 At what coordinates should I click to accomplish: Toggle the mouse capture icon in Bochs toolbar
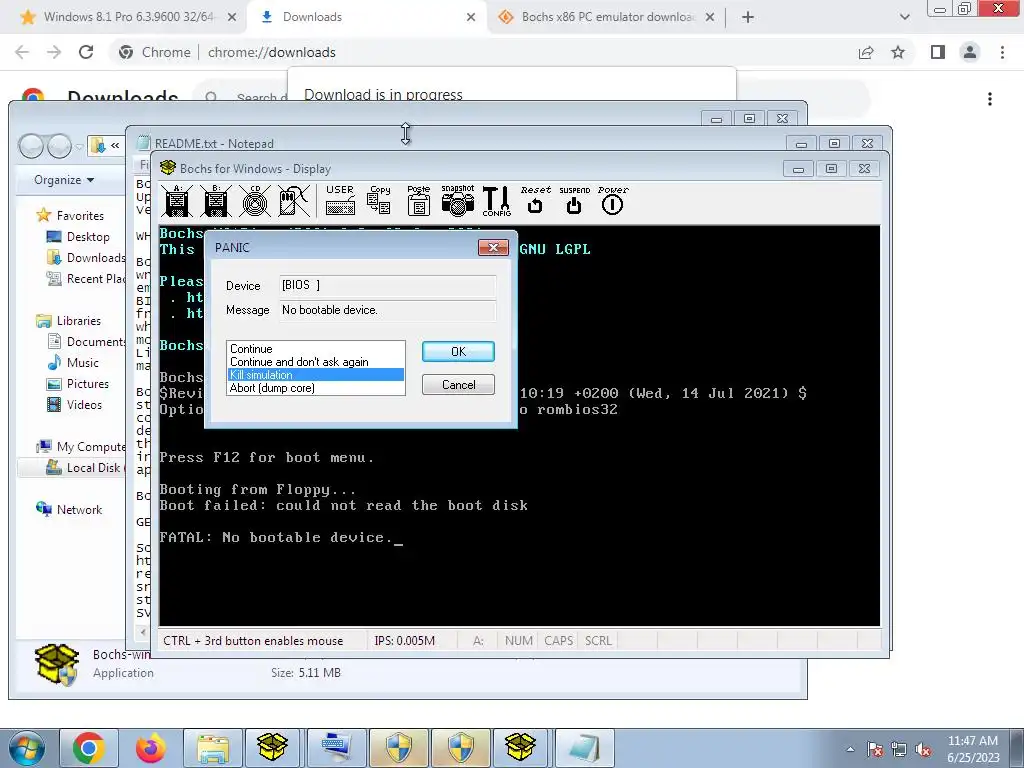tap(294, 200)
